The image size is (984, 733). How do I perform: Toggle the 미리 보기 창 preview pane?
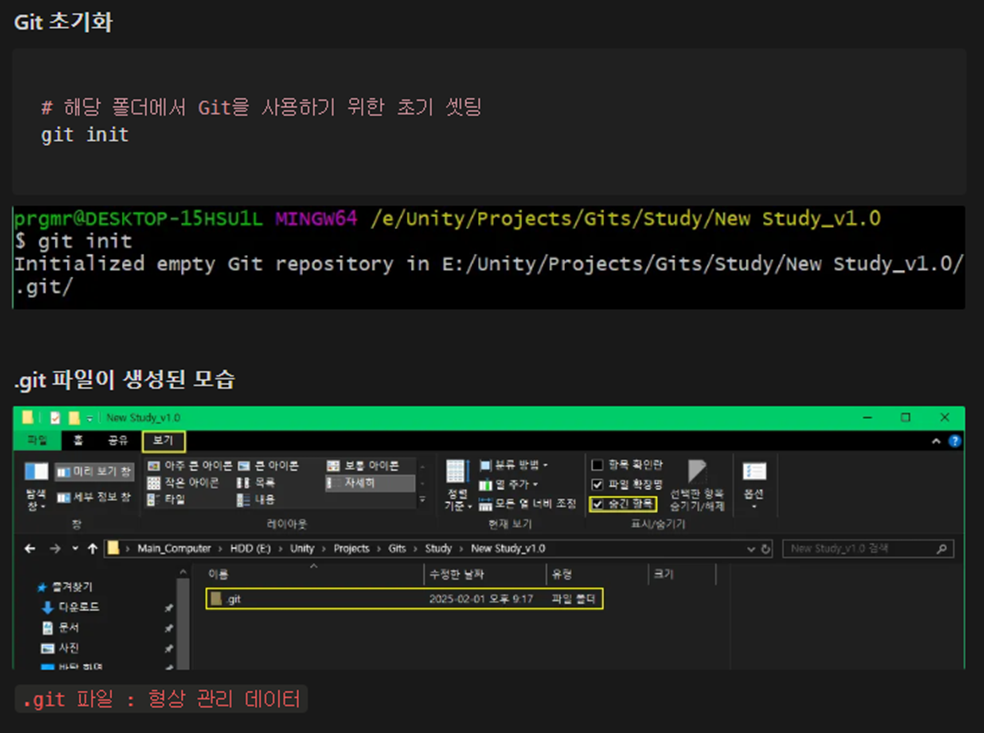(x=94, y=471)
